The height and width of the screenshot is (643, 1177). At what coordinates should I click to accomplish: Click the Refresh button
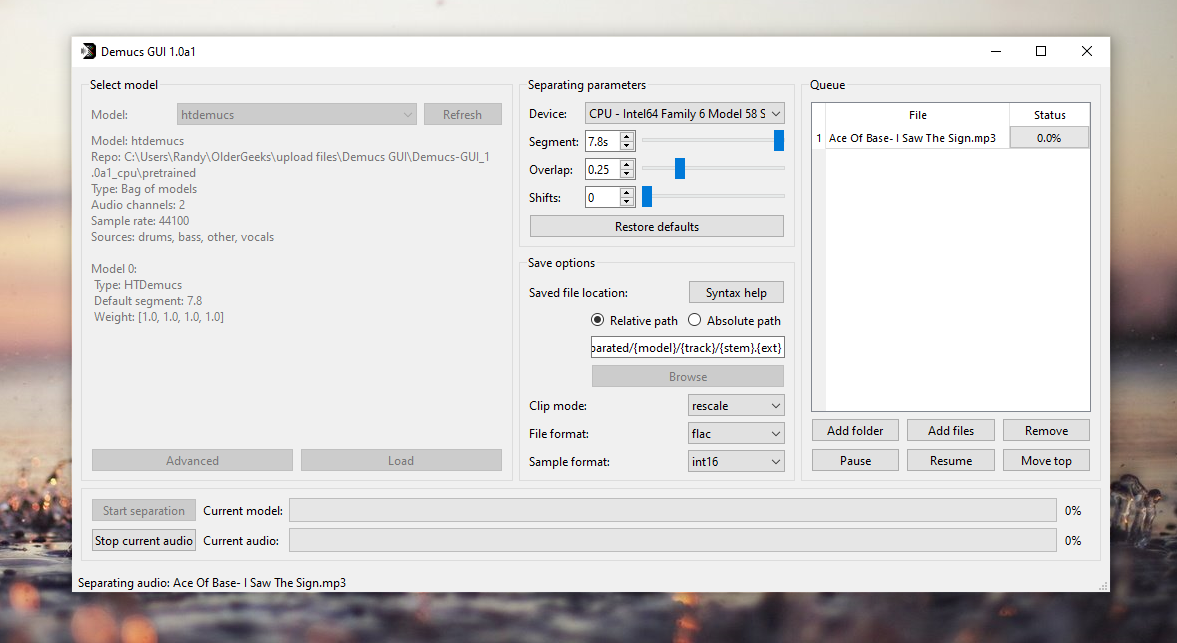pyautogui.click(x=462, y=114)
